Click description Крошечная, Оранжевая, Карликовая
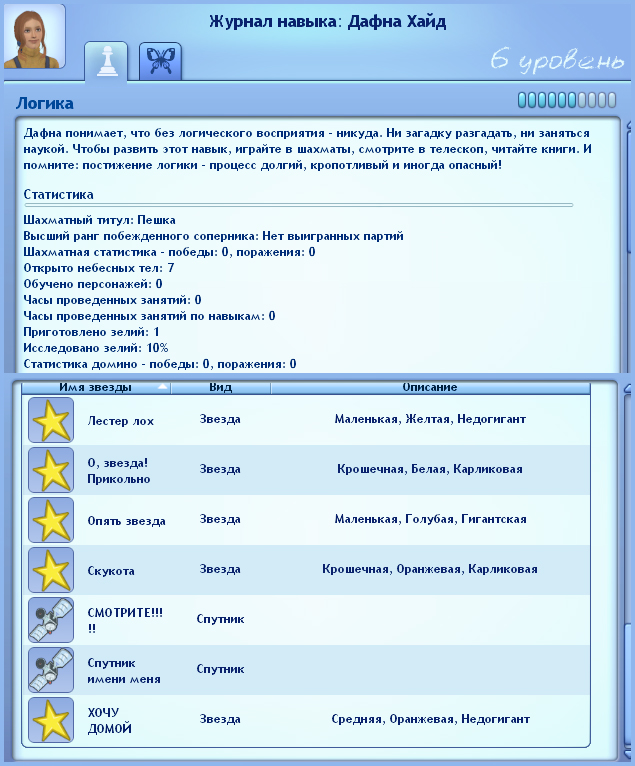The image size is (635, 766). click(430, 569)
